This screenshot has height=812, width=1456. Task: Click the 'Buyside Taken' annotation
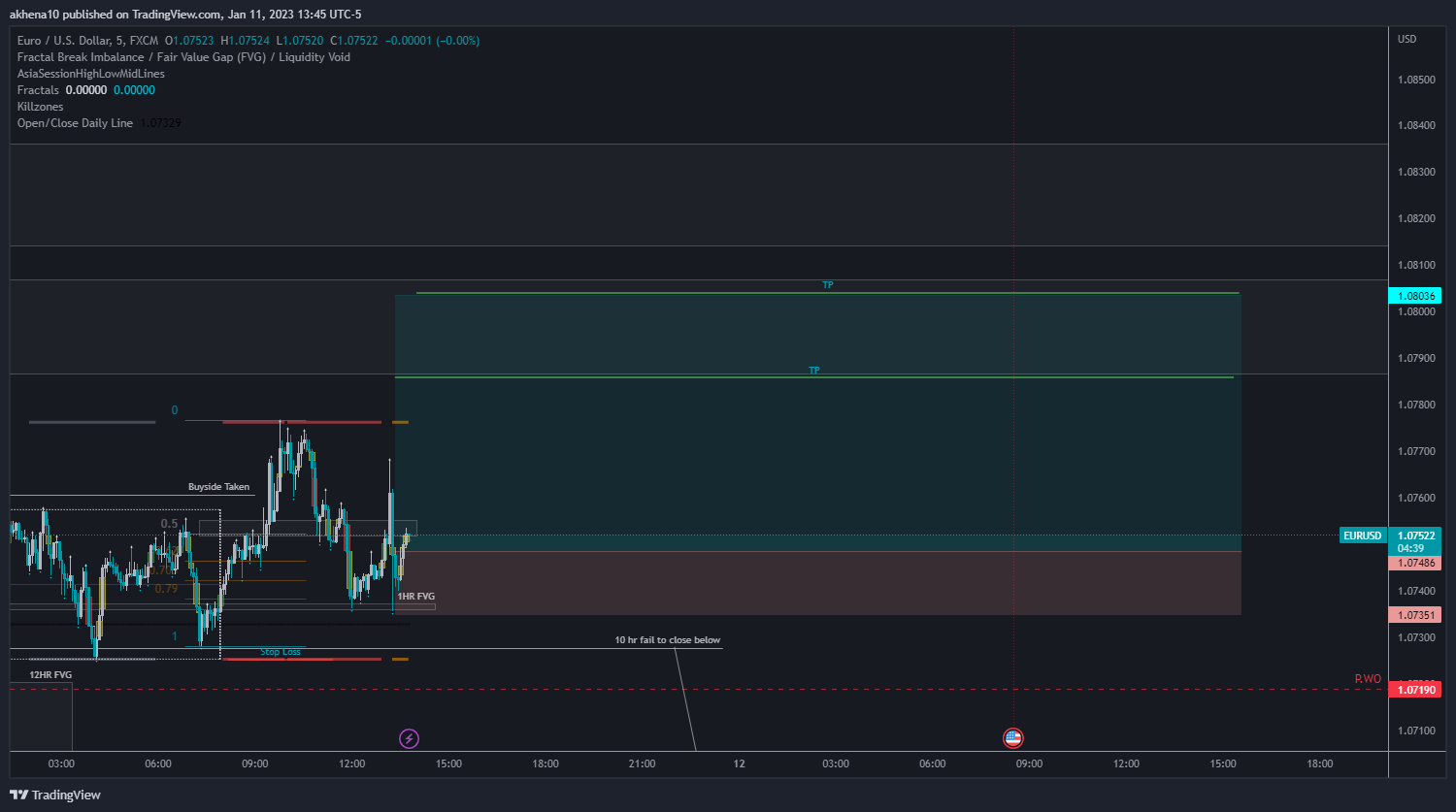click(218, 487)
